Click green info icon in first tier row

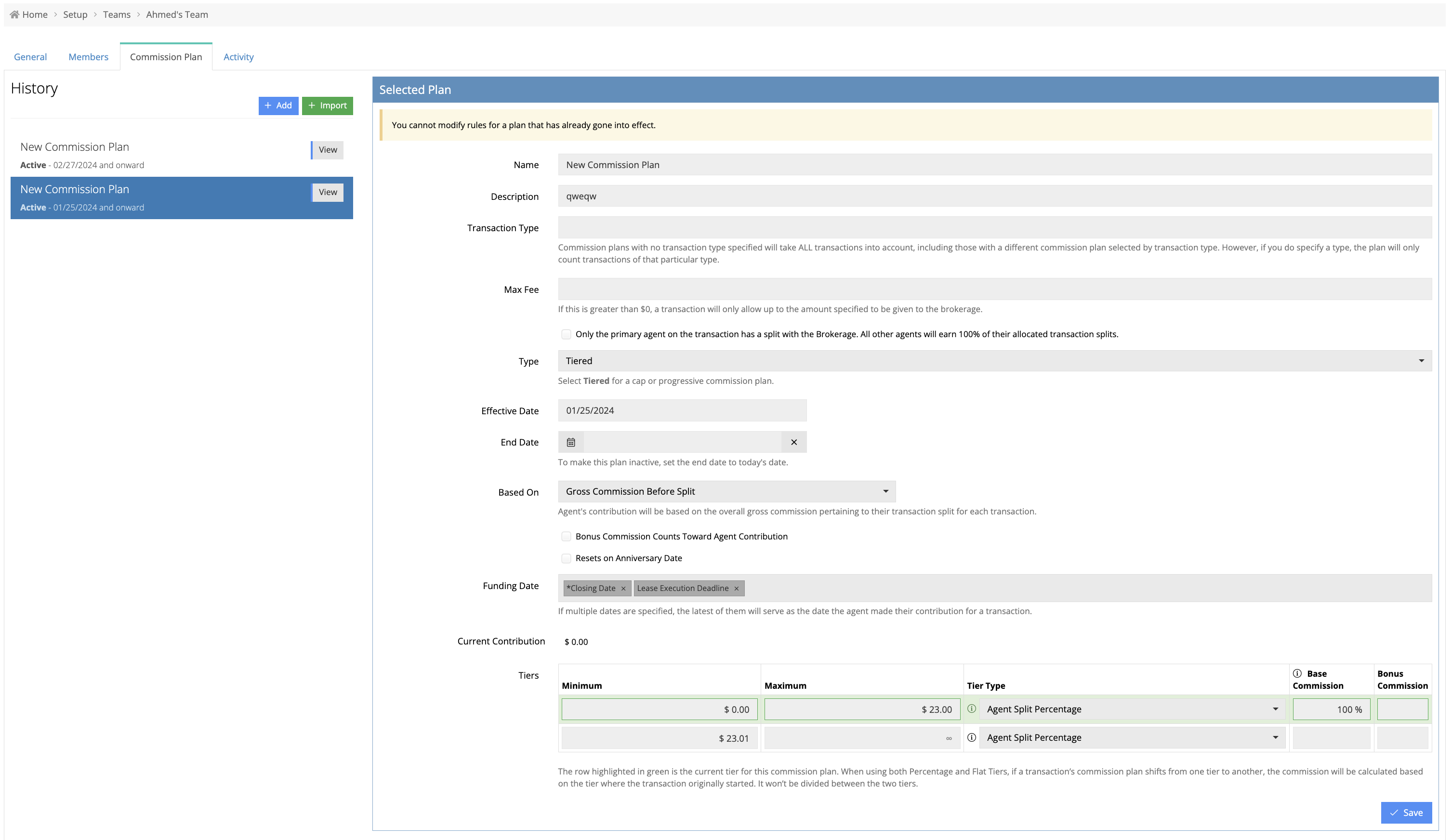coord(972,709)
